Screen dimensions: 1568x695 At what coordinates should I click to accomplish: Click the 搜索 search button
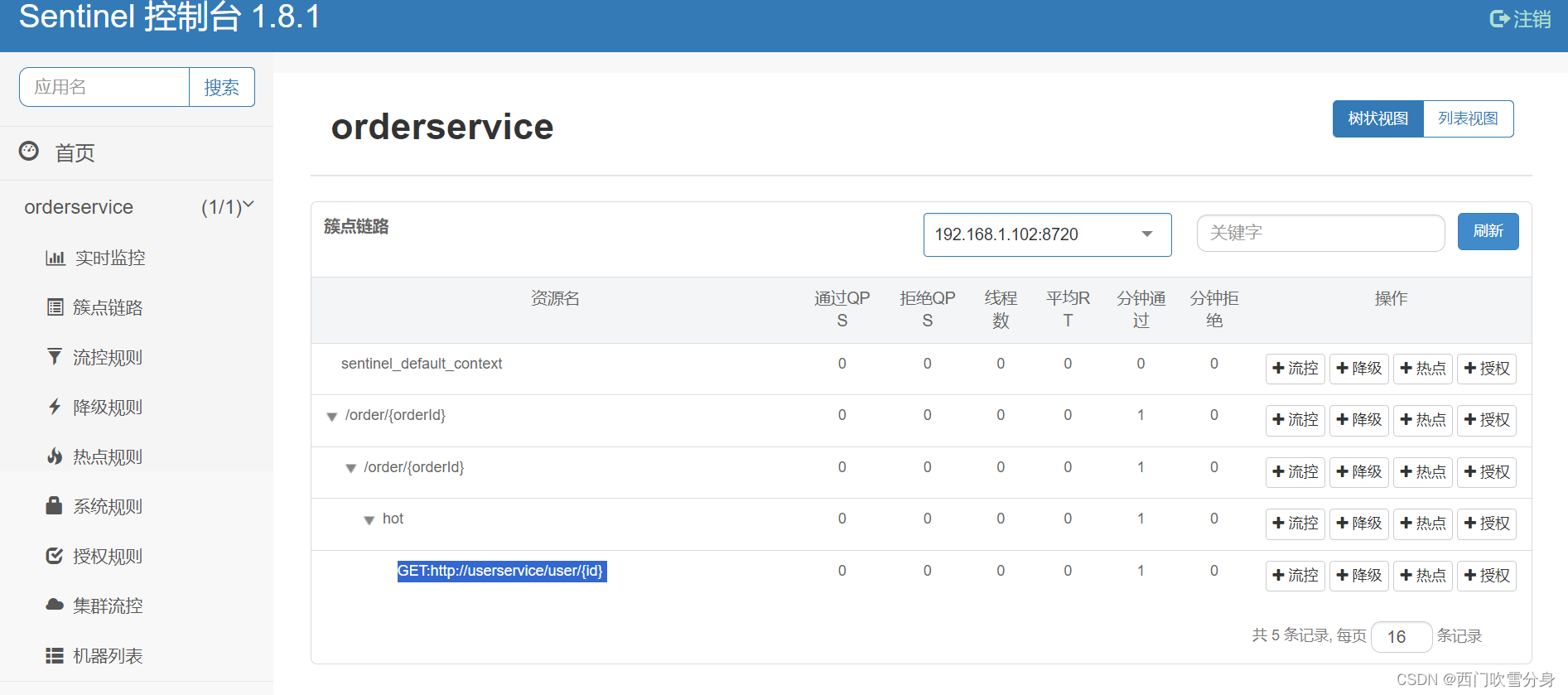click(221, 87)
